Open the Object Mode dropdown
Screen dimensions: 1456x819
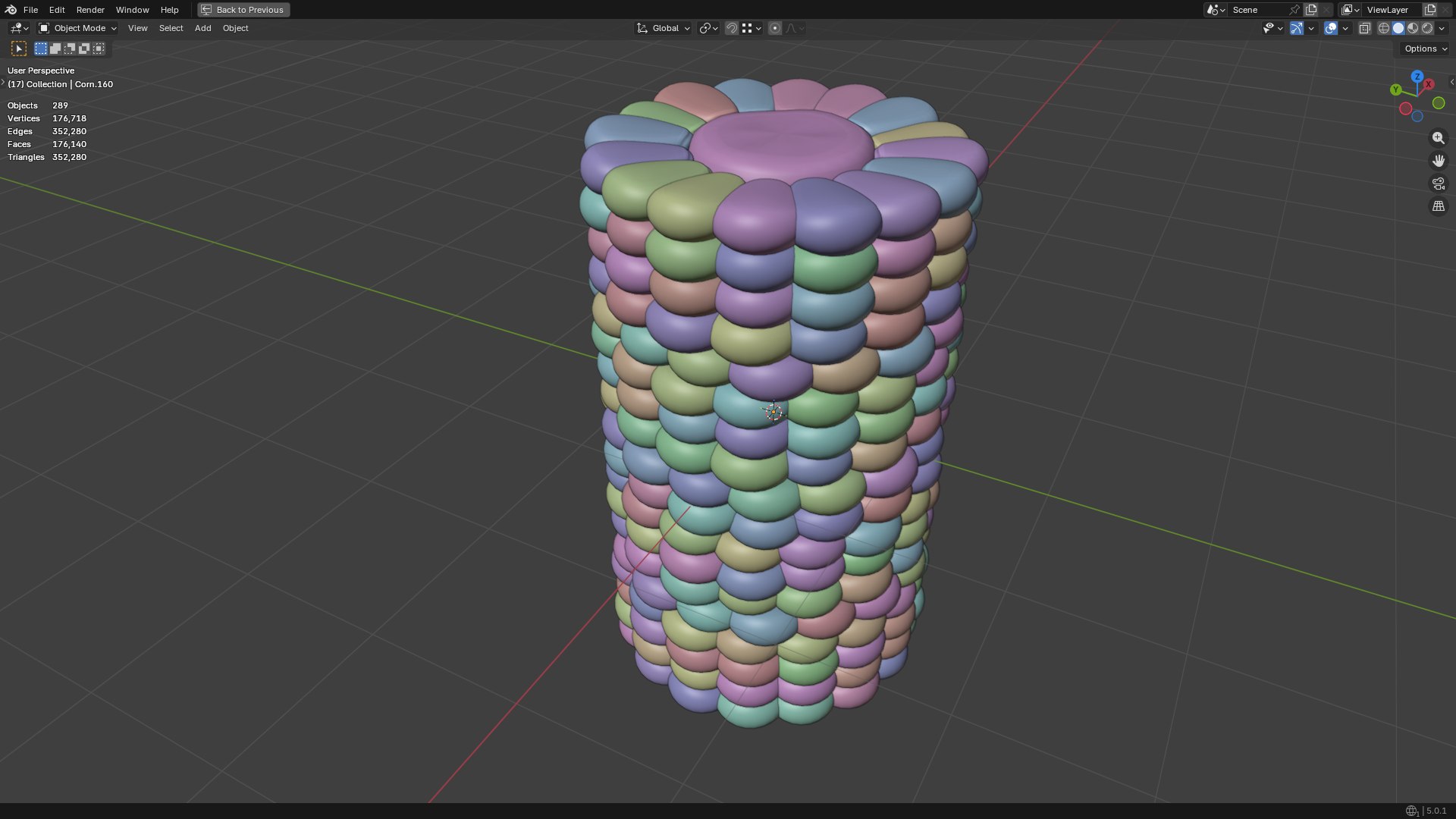click(77, 28)
